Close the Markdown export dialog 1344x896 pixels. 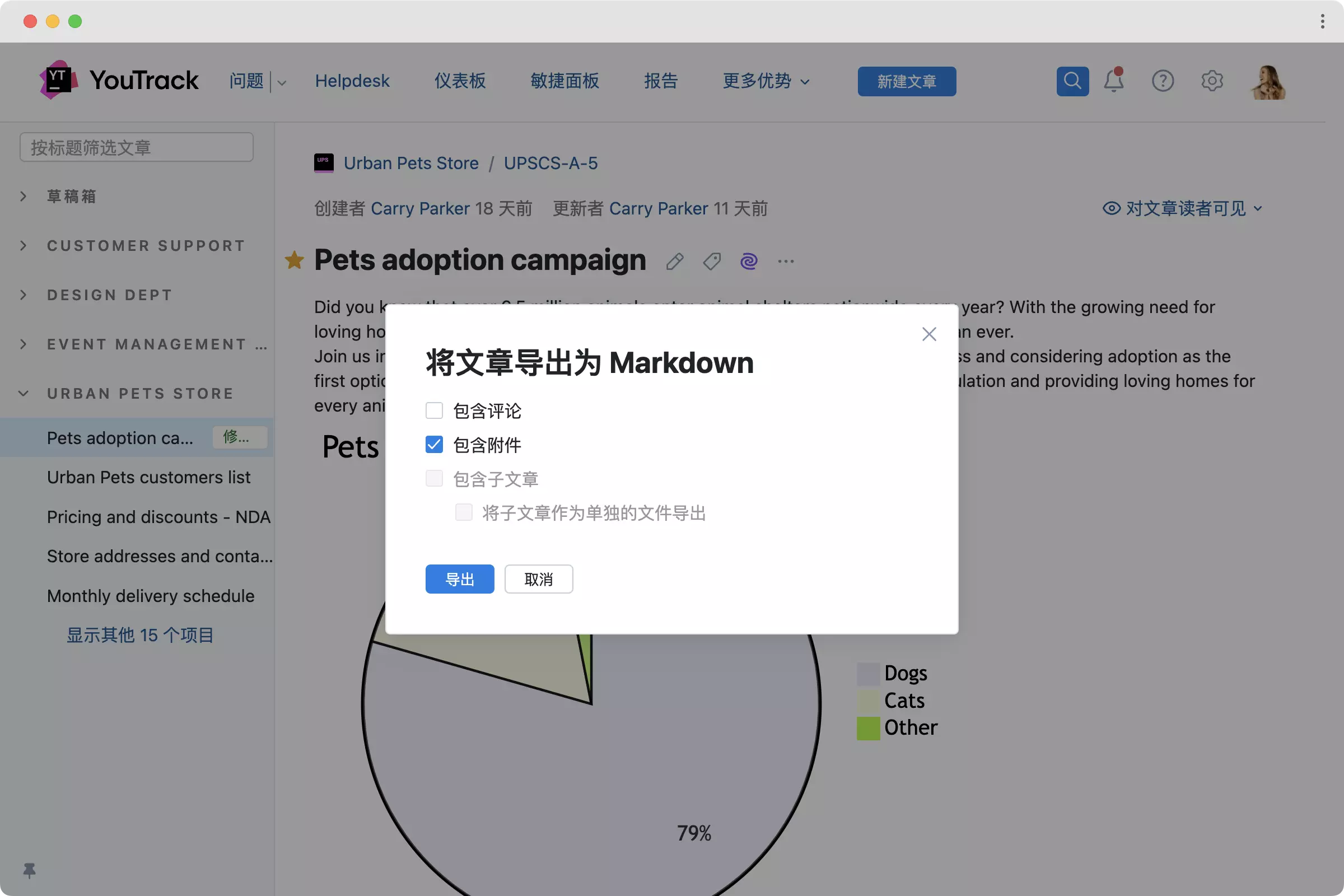929,334
